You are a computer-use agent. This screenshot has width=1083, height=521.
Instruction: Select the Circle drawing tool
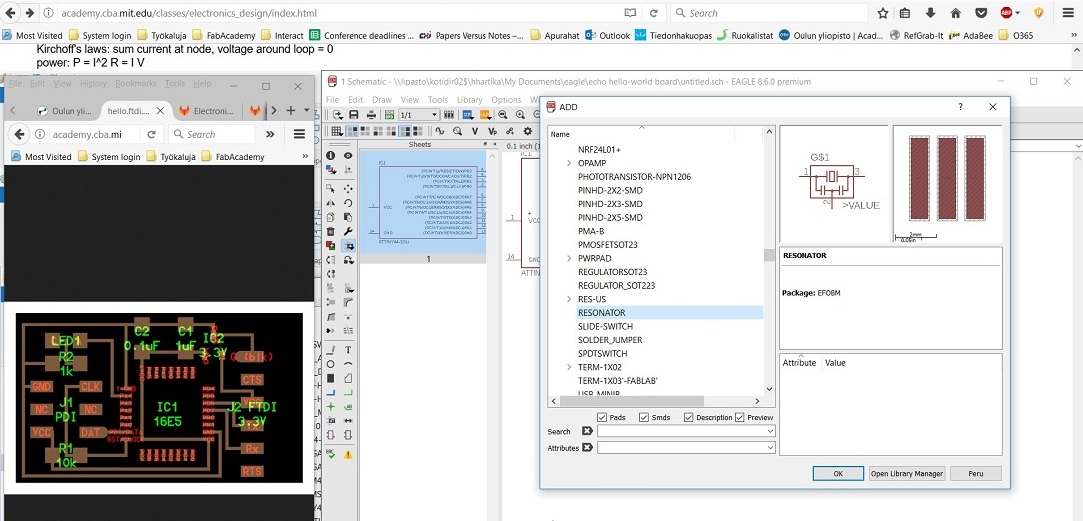click(331, 364)
